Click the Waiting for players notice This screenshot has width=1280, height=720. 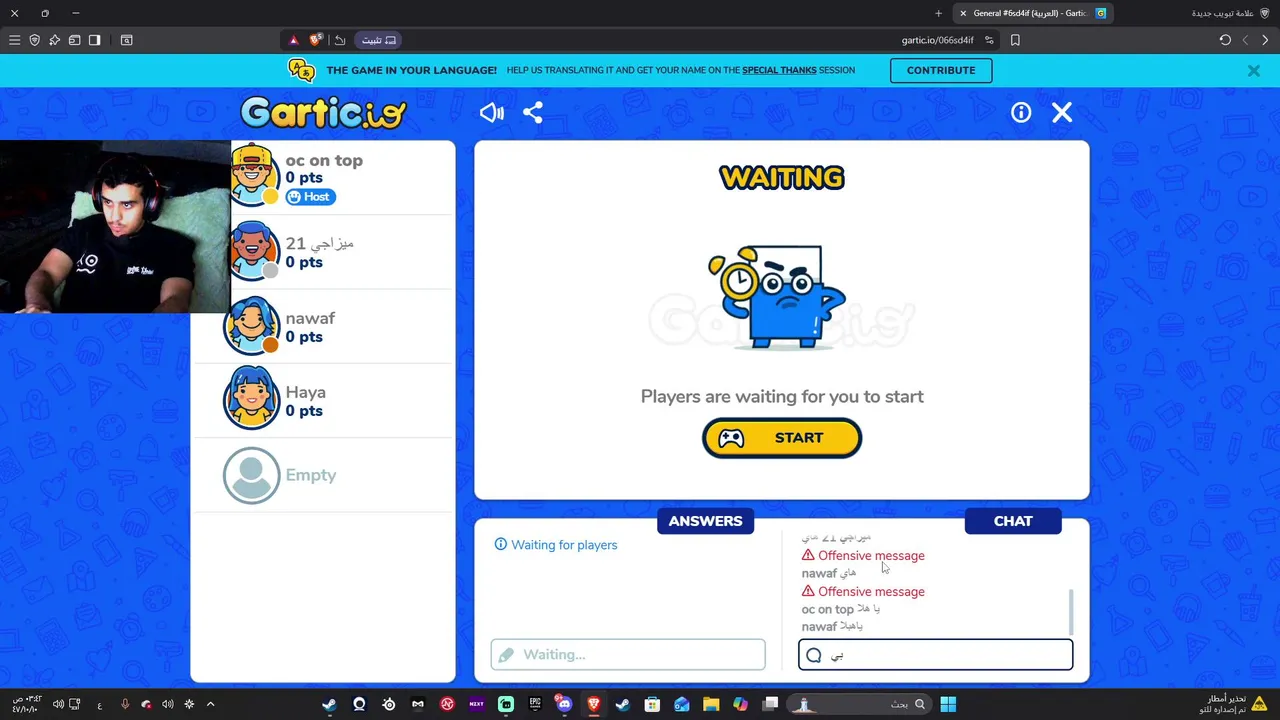coord(556,545)
